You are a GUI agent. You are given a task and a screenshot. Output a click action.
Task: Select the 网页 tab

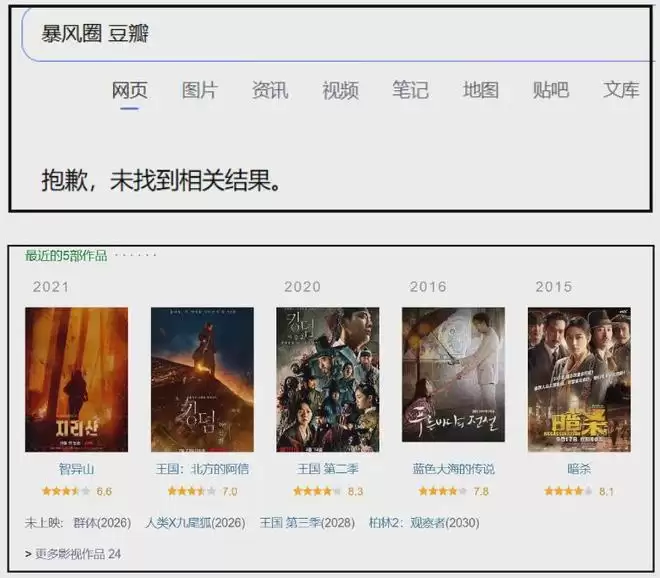(x=129, y=90)
